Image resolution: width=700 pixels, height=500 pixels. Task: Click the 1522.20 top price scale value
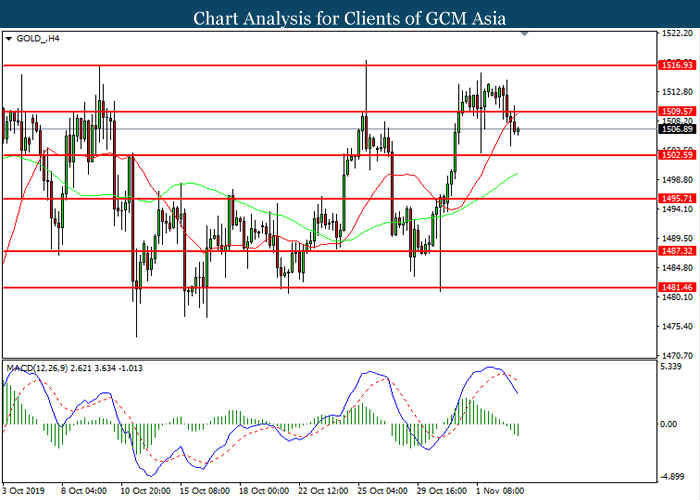coord(679,33)
